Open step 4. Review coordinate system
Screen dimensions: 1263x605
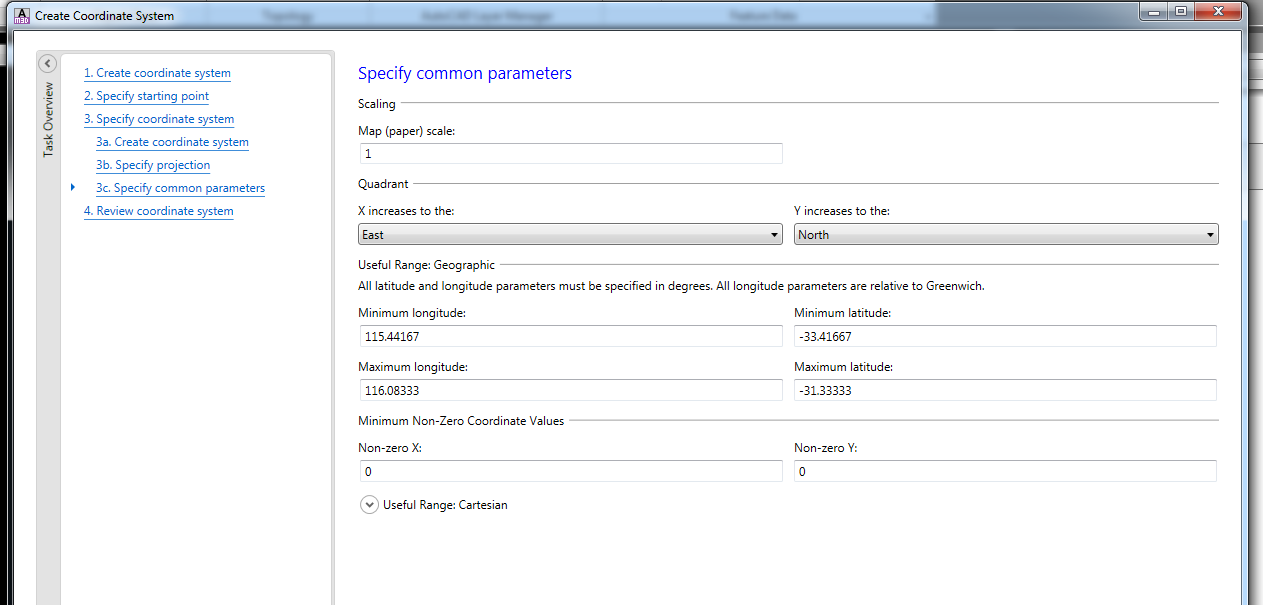point(159,211)
